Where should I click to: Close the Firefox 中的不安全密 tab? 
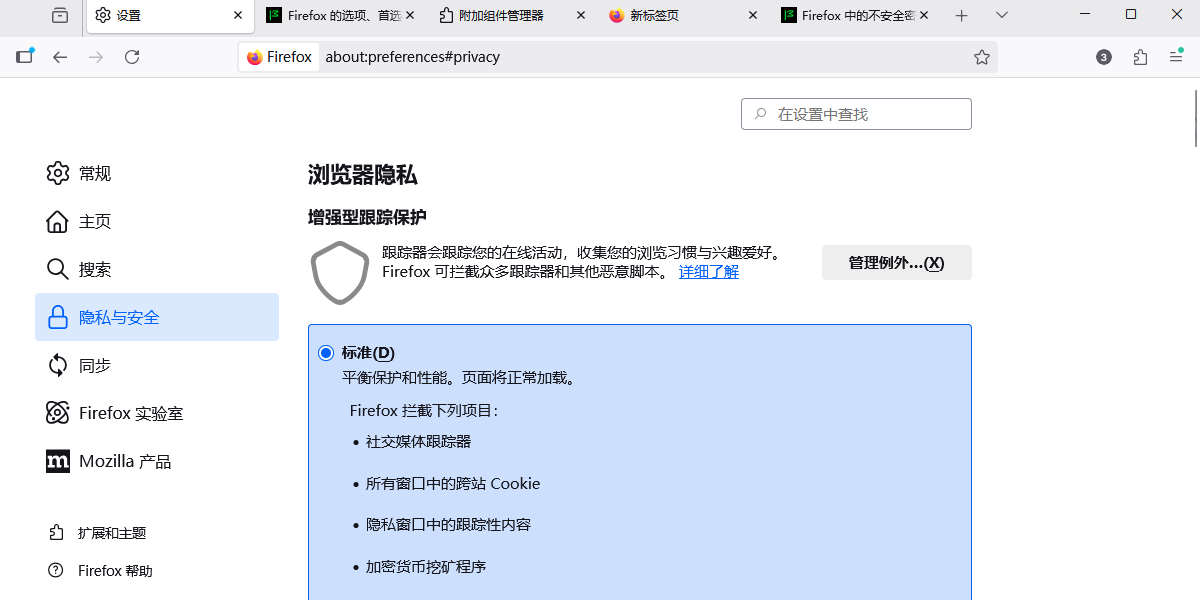[924, 15]
